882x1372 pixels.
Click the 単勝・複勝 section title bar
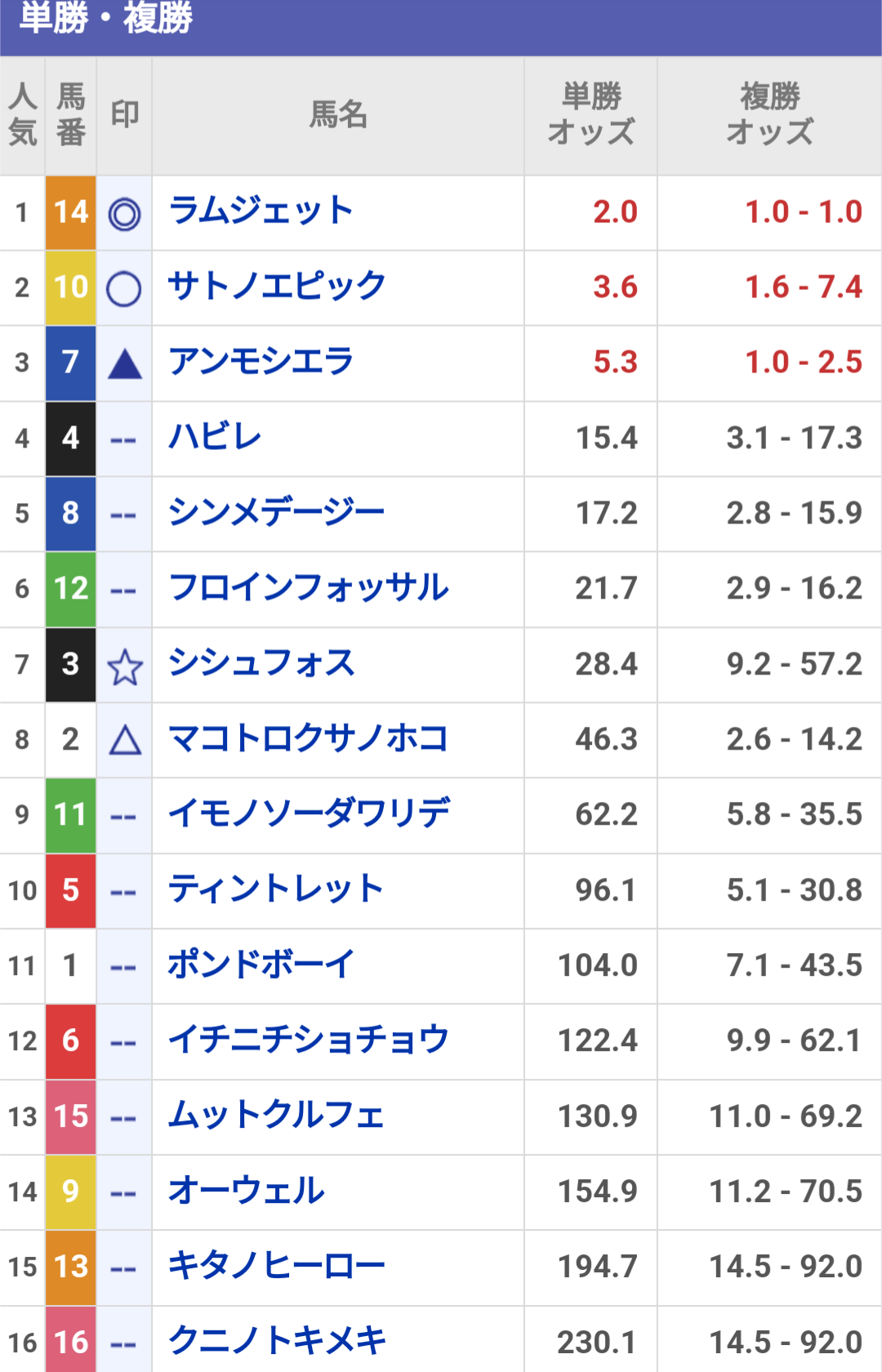[x=441, y=27]
